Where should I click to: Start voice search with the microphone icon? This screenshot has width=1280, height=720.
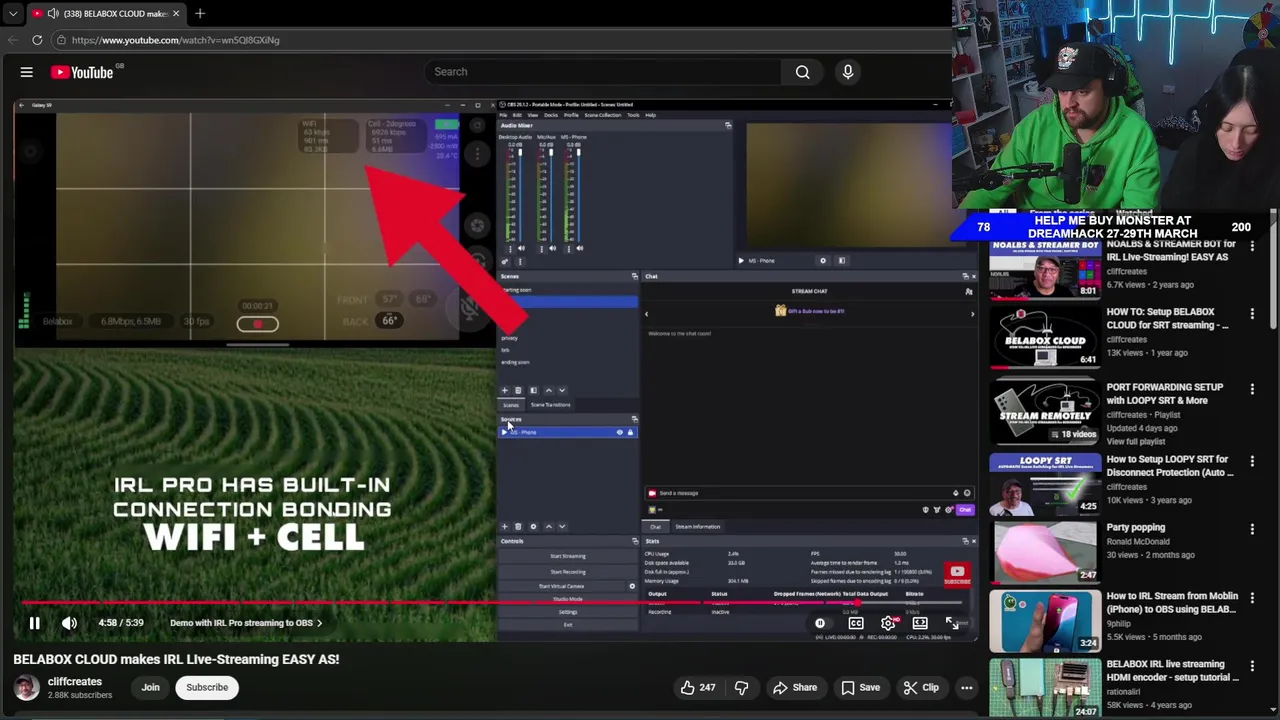click(848, 72)
